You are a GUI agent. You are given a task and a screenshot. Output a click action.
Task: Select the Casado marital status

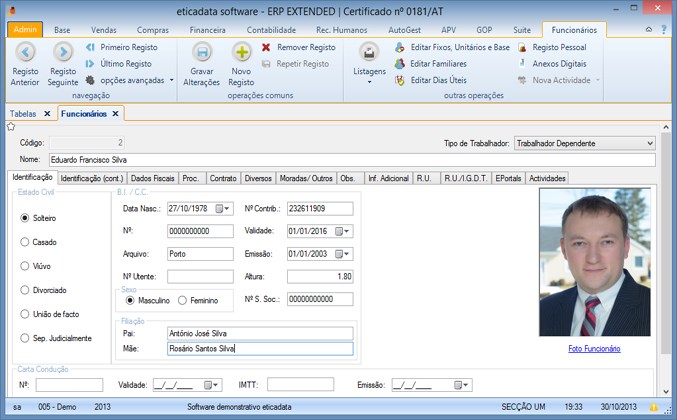point(25,241)
